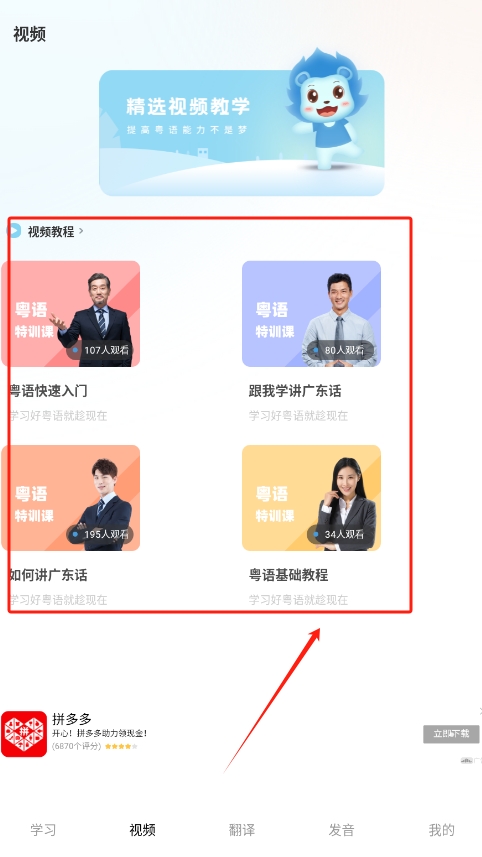The image size is (482, 857).
Task: Switch to the 翻译 tab
Action: [242, 830]
